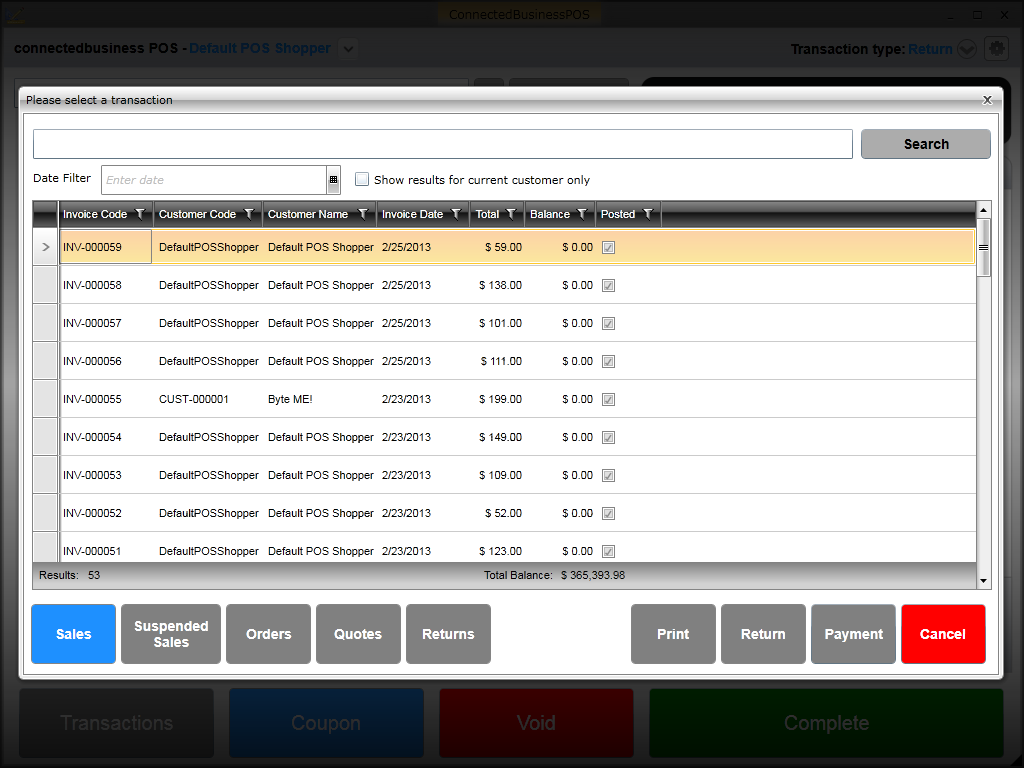Screen dimensions: 1024x768
Task: Expand the Default POS Shopper customer dropdown
Action: tap(347, 48)
